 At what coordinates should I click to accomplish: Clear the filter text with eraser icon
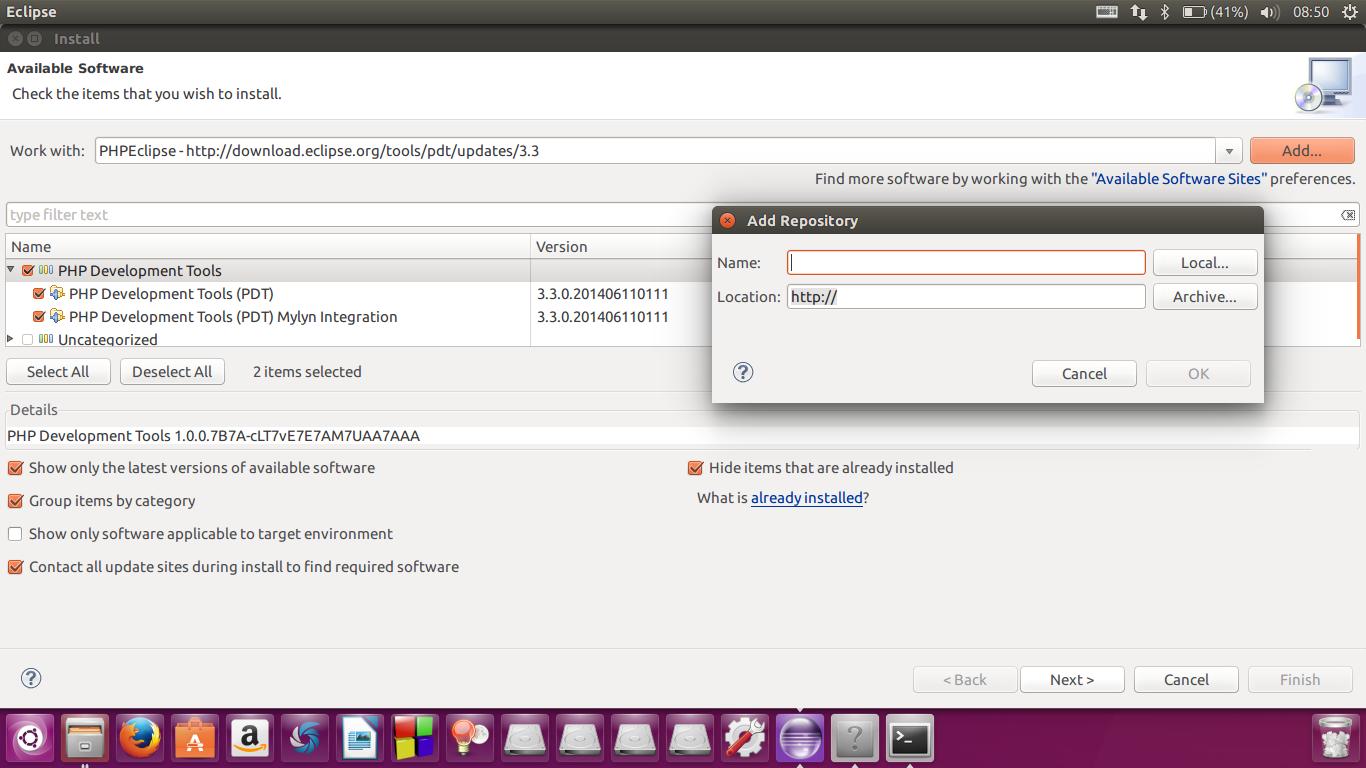point(1348,215)
